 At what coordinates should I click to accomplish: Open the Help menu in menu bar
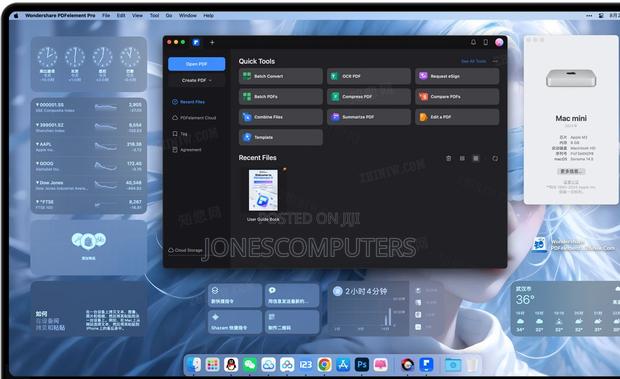pyautogui.click(x=208, y=15)
